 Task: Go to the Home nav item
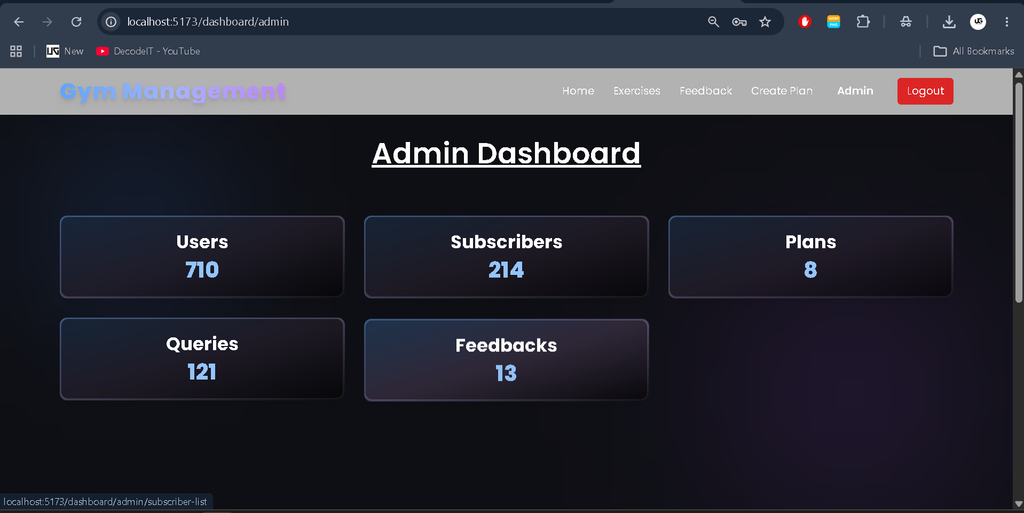578,91
